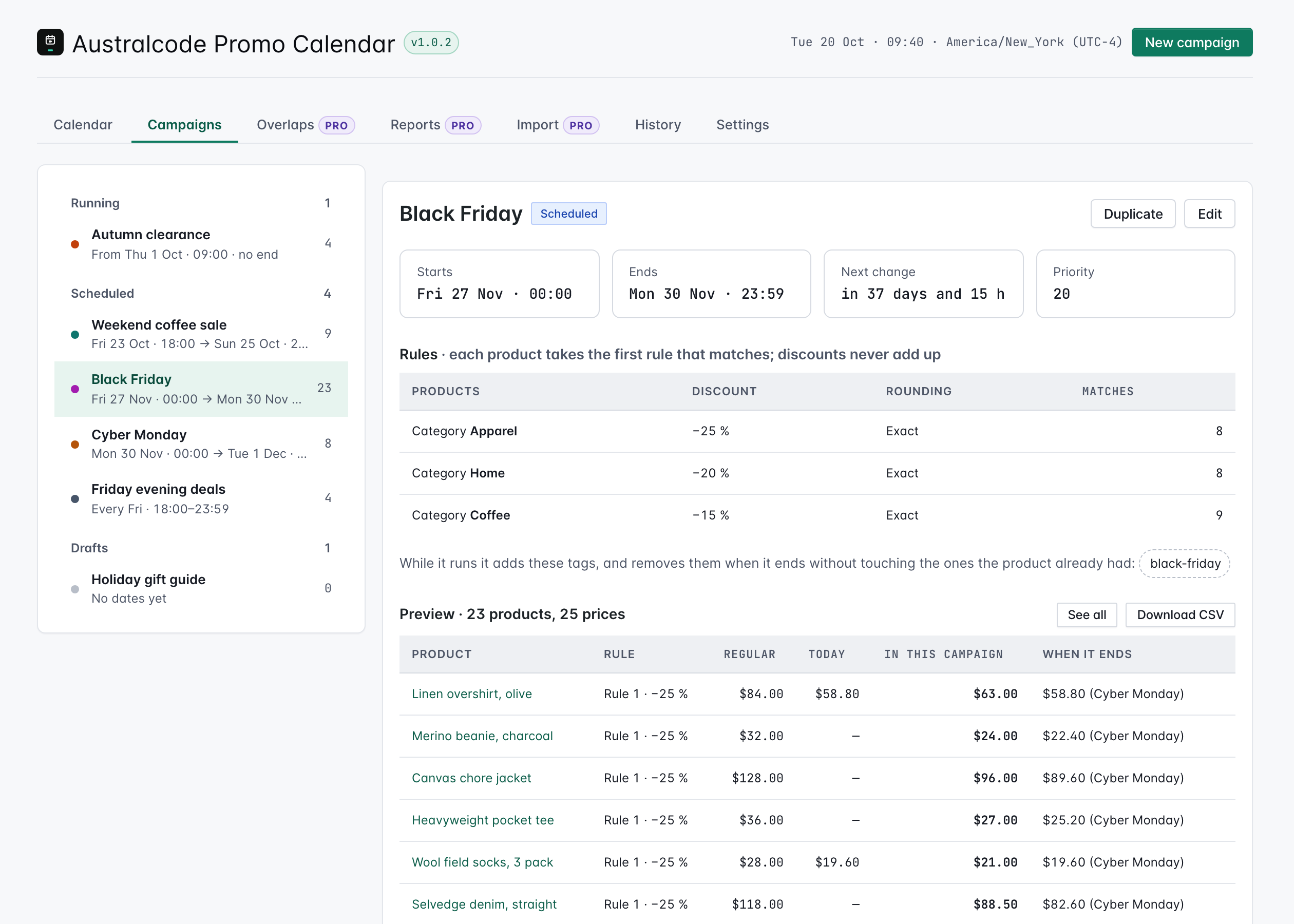Click the Running section header
This screenshot has height=924, width=1294.
[201, 203]
